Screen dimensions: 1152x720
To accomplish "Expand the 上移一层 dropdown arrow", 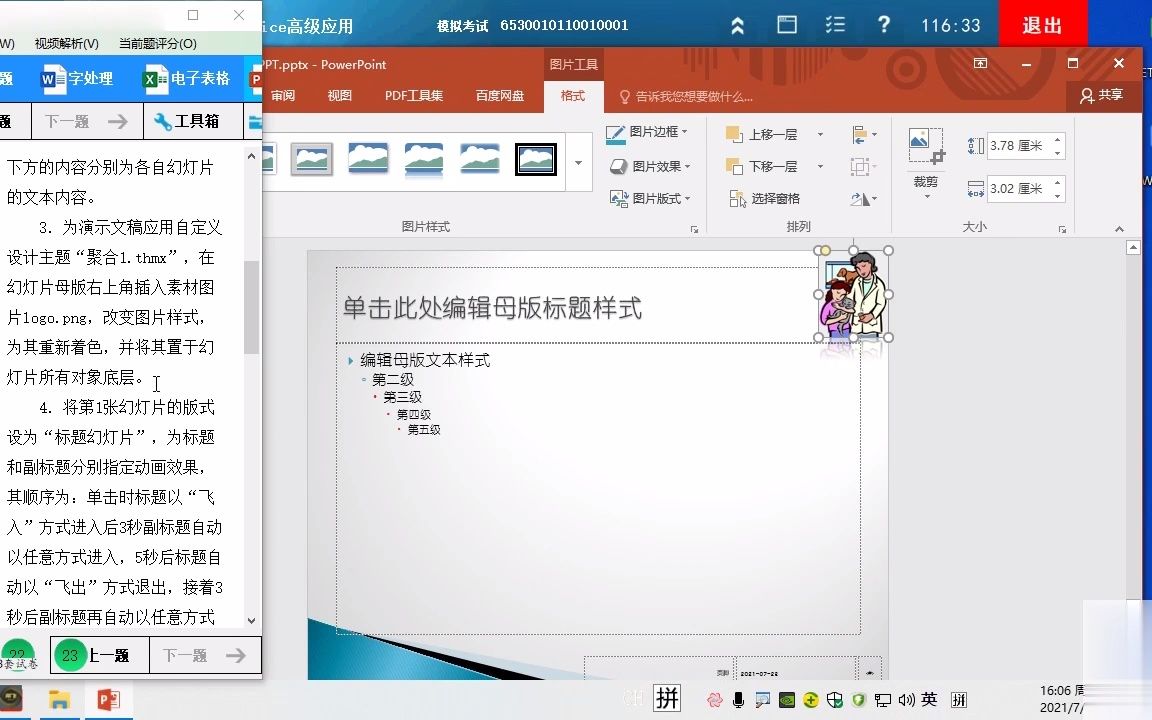I will click(822, 133).
